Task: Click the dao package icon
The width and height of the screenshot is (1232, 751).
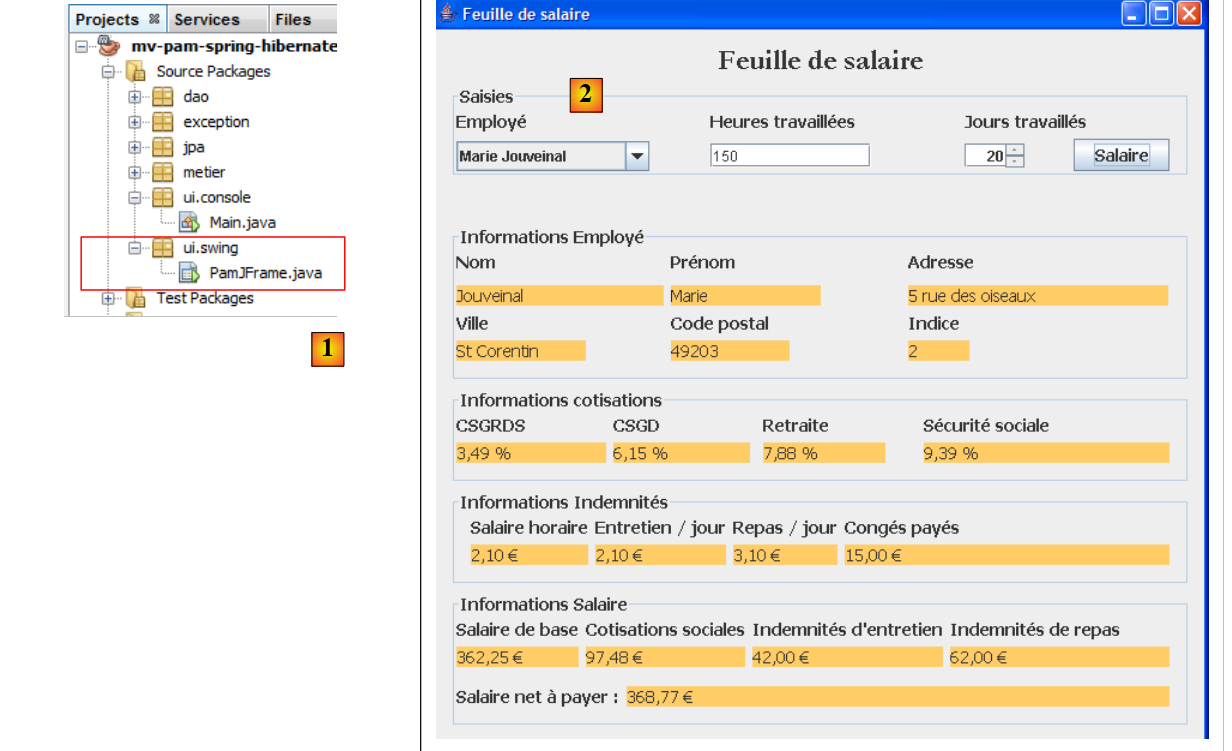Action: [x=162, y=97]
